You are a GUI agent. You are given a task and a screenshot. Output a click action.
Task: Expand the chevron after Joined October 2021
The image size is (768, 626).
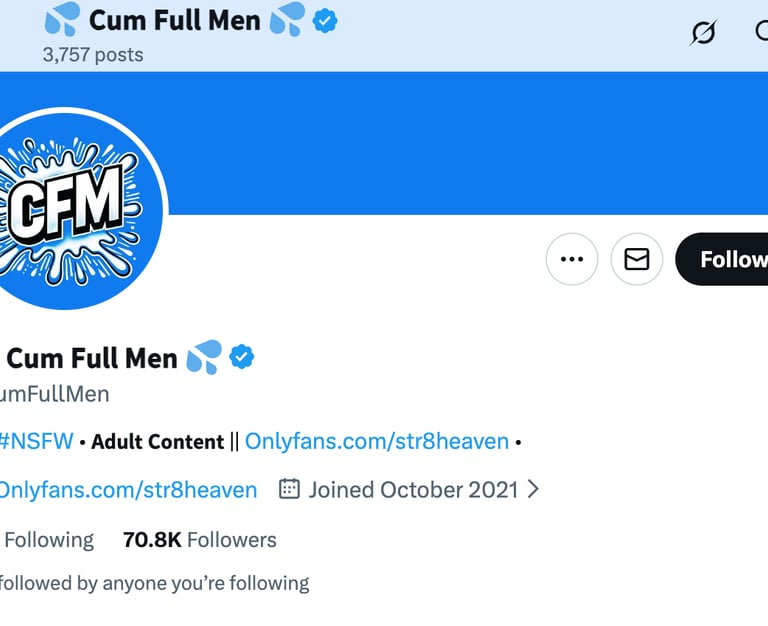[x=533, y=489]
